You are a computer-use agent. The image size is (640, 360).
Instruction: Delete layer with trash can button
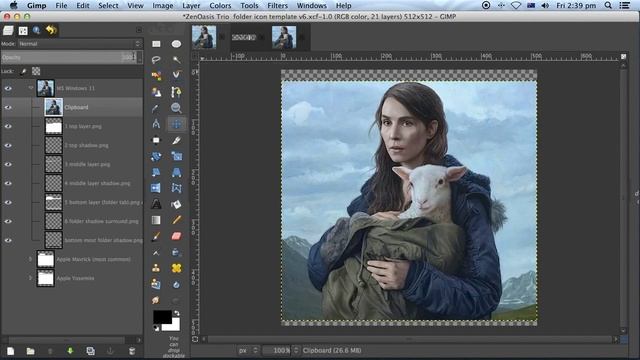click(131, 351)
